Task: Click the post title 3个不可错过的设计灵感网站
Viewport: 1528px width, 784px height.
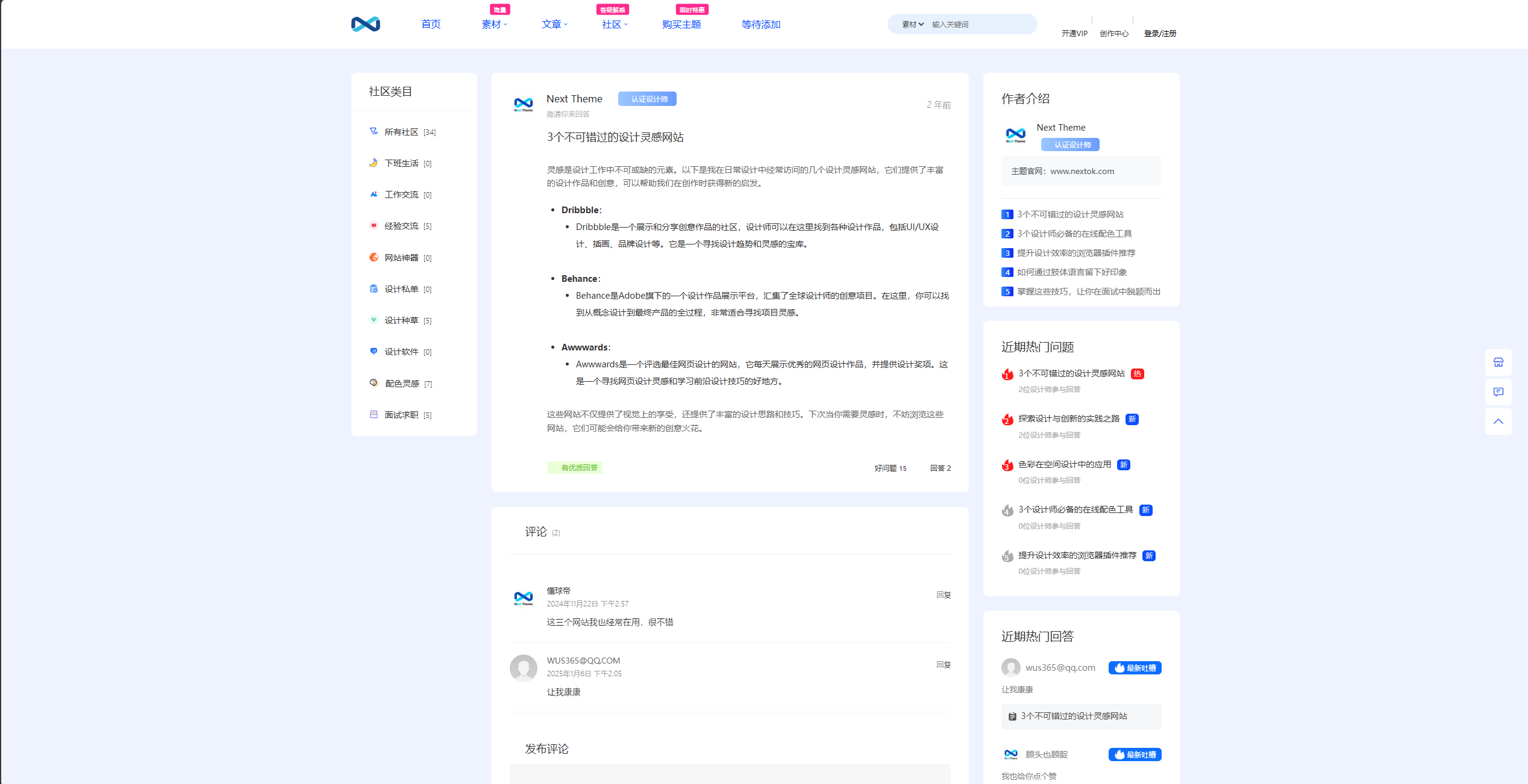Action: [x=615, y=137]
